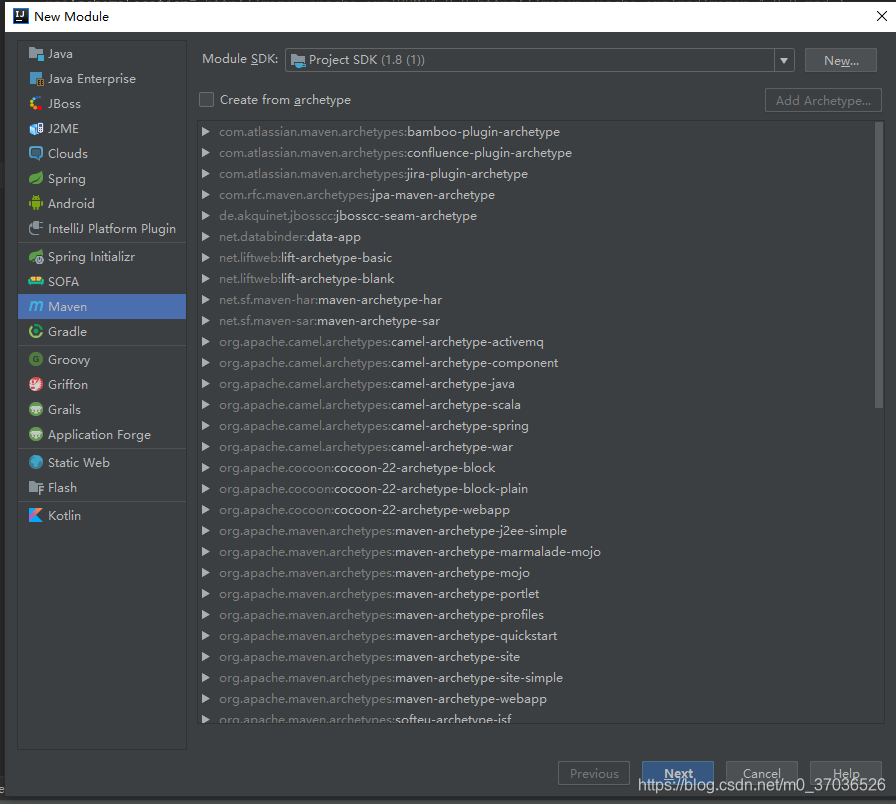Screen dimensions: 896x804
Task: Click the Spring leaf icon
Action: [36, 178]
